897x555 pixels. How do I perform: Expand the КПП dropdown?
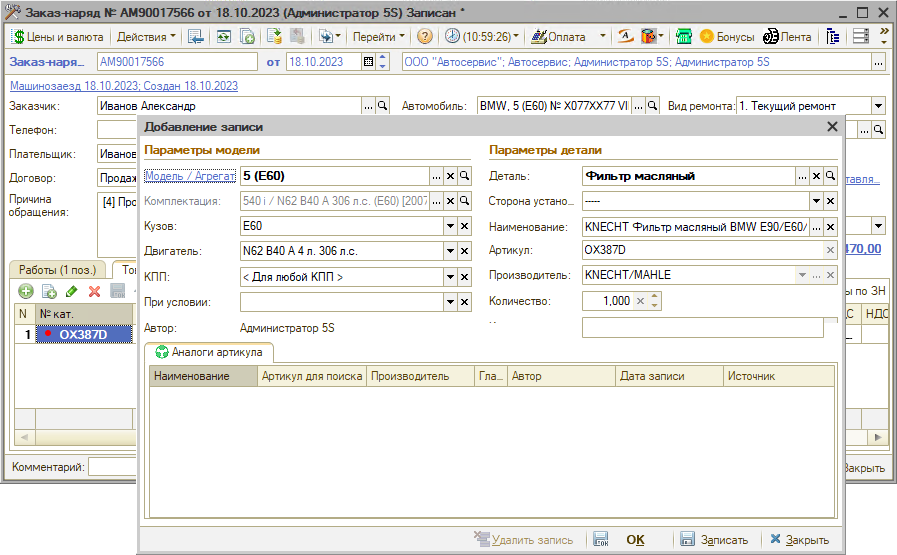[x=450, y=277]
